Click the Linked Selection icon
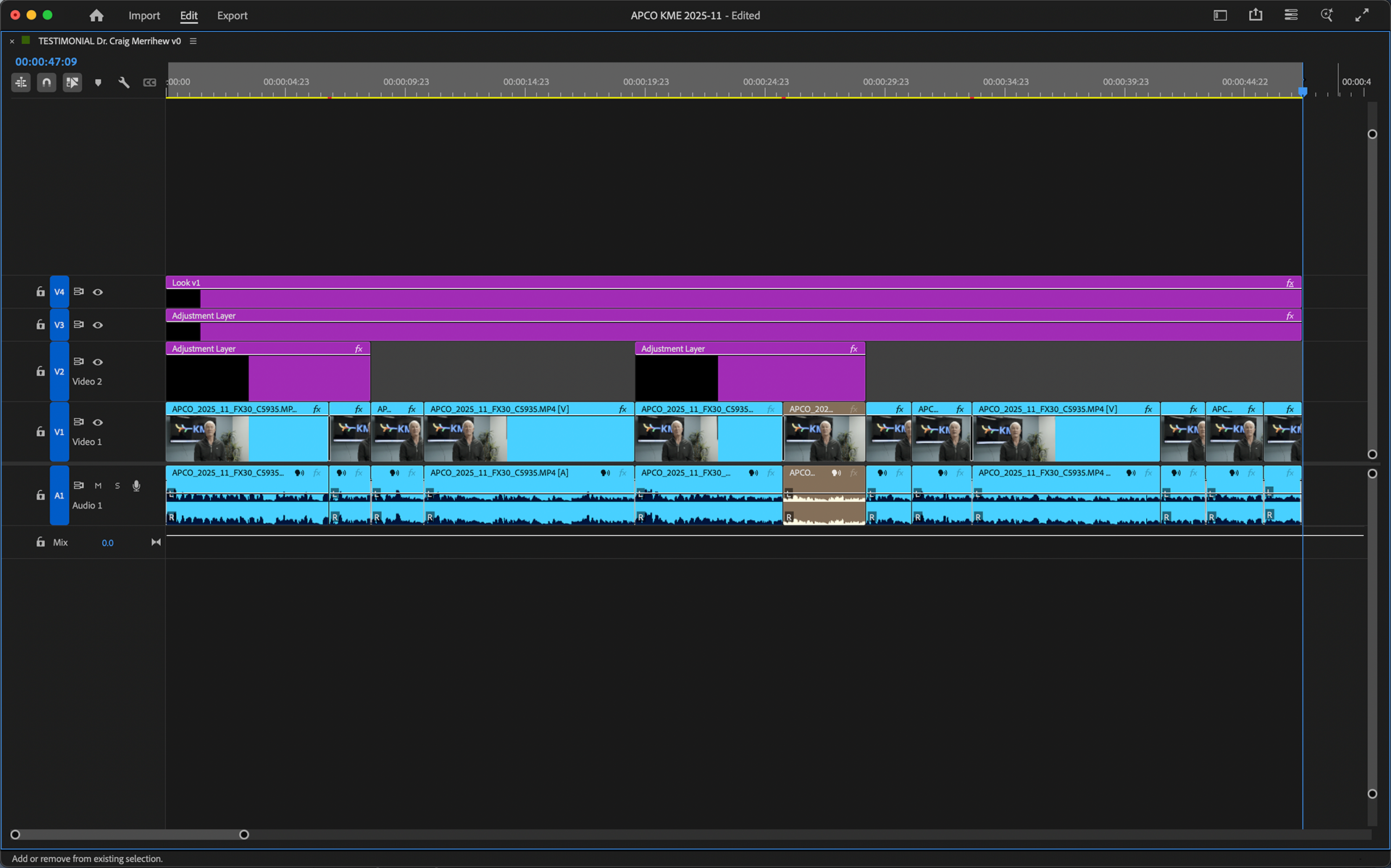1391x868 pixels. click(x=72, y=82)
